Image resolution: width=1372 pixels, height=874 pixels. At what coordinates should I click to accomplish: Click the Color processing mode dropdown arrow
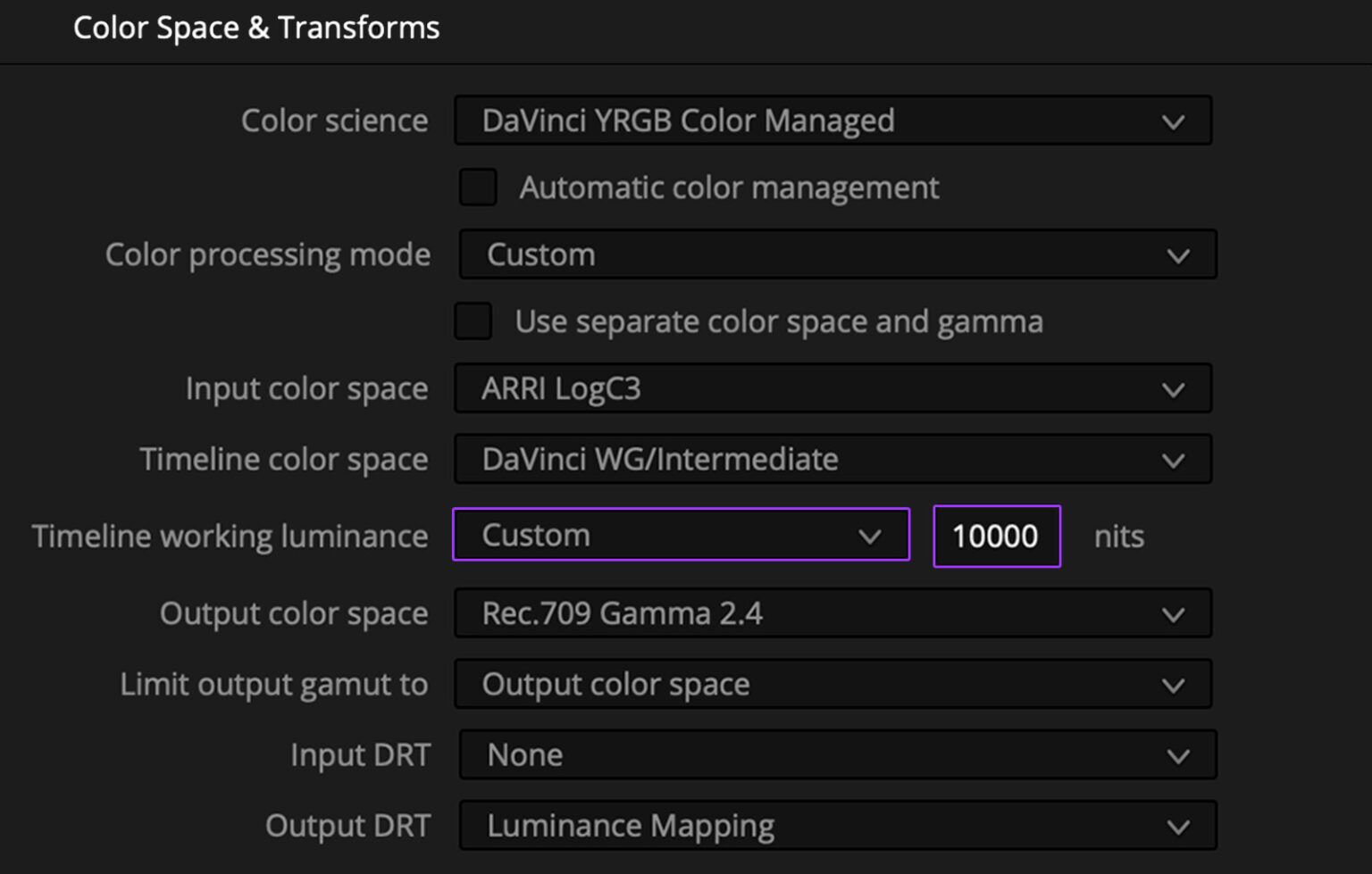click(x=1178, y=254)
